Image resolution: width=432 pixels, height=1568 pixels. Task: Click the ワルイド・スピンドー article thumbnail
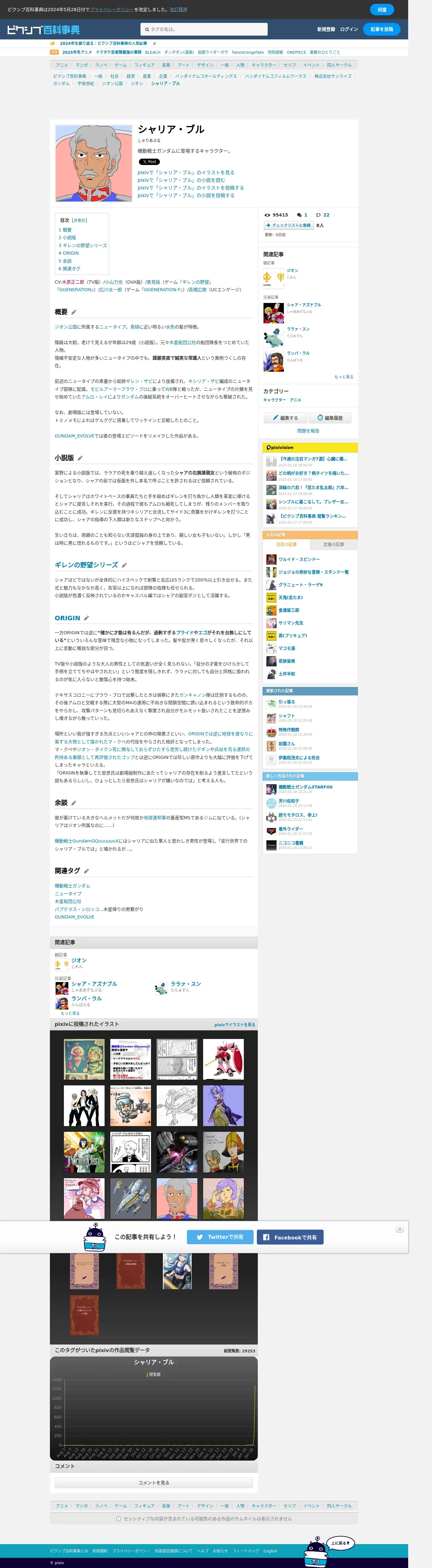pyautogui.click(x=271, y=560)
